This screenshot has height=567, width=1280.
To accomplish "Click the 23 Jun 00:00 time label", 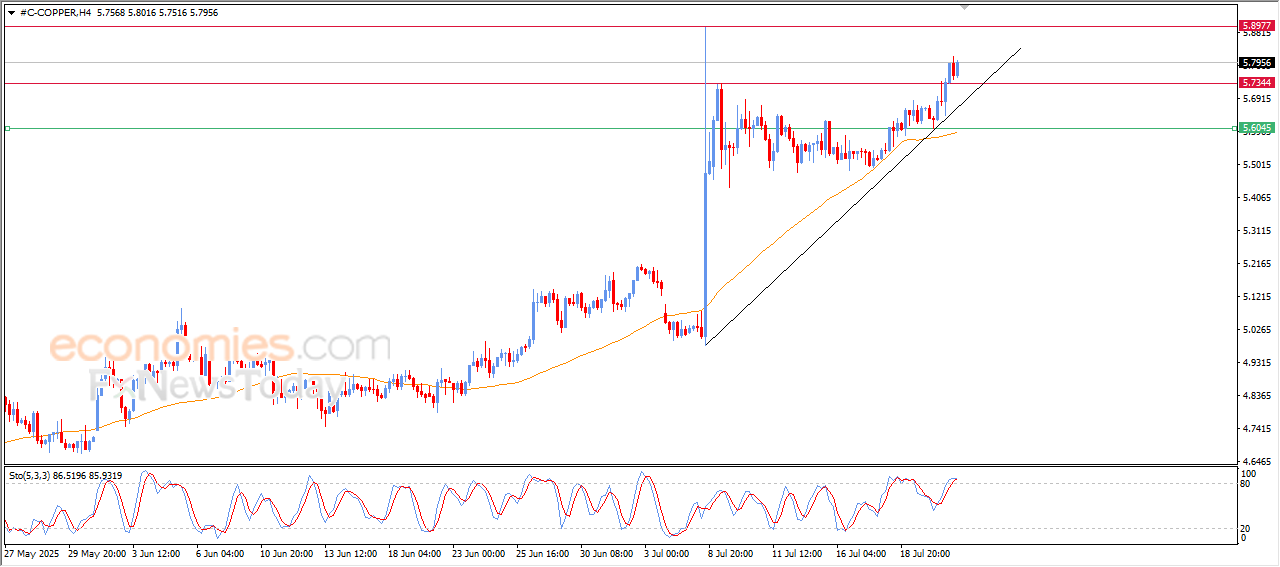I will tap(480, 552).
